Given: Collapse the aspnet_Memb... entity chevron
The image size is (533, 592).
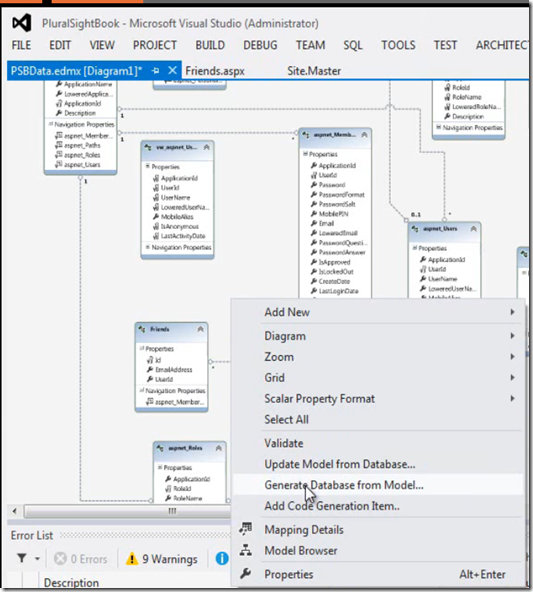Looking at the screenshot, I should click(364, 135).
